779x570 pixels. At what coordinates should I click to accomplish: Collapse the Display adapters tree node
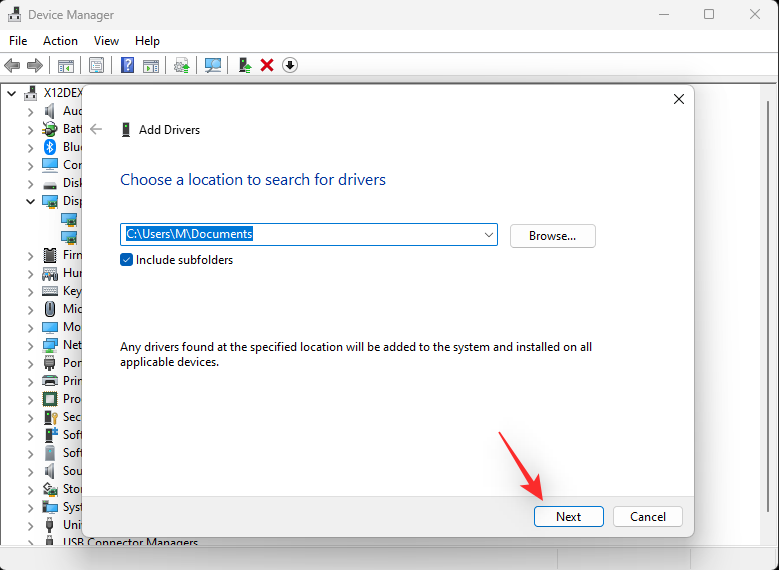pos(30,201)
